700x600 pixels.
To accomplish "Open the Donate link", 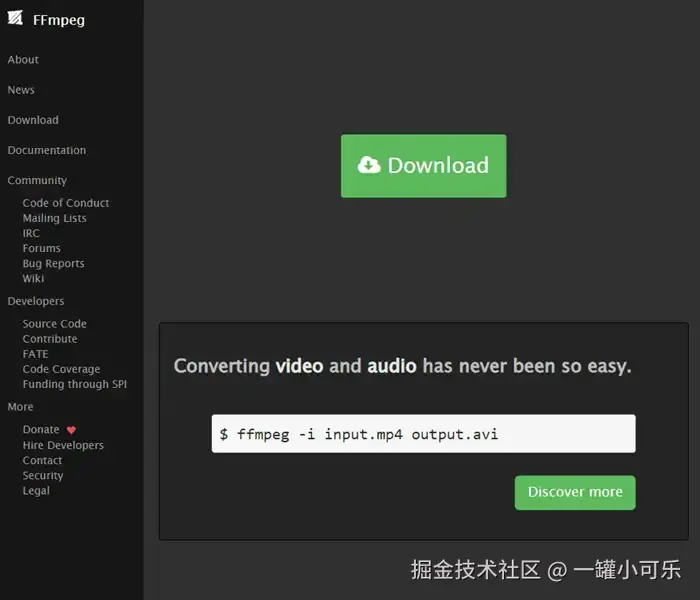I will tap(41, 429).
